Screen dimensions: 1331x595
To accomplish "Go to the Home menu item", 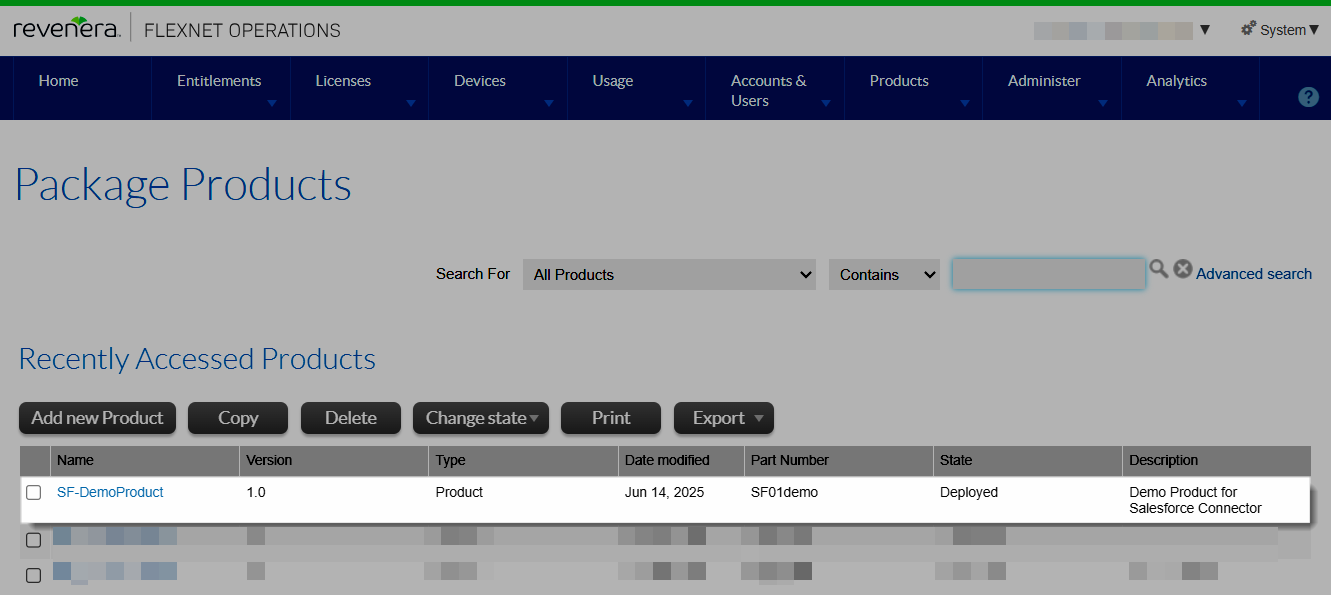I will click(59, 81).
